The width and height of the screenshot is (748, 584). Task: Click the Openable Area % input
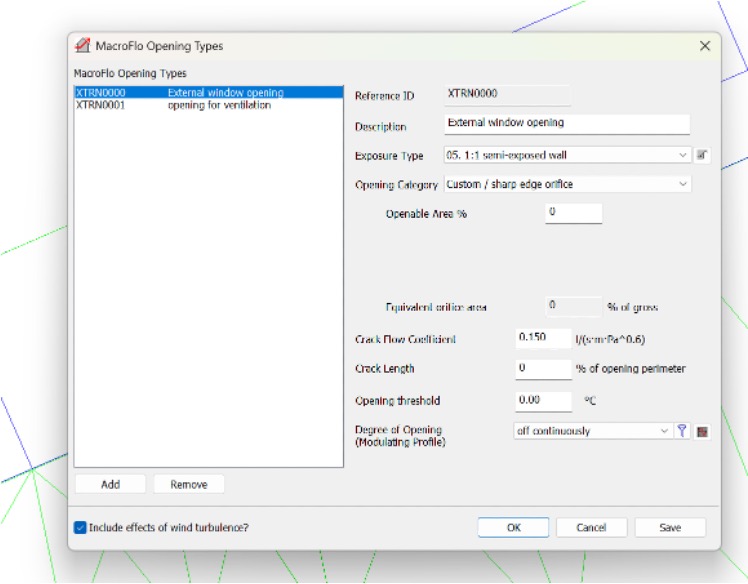point(573,213)
